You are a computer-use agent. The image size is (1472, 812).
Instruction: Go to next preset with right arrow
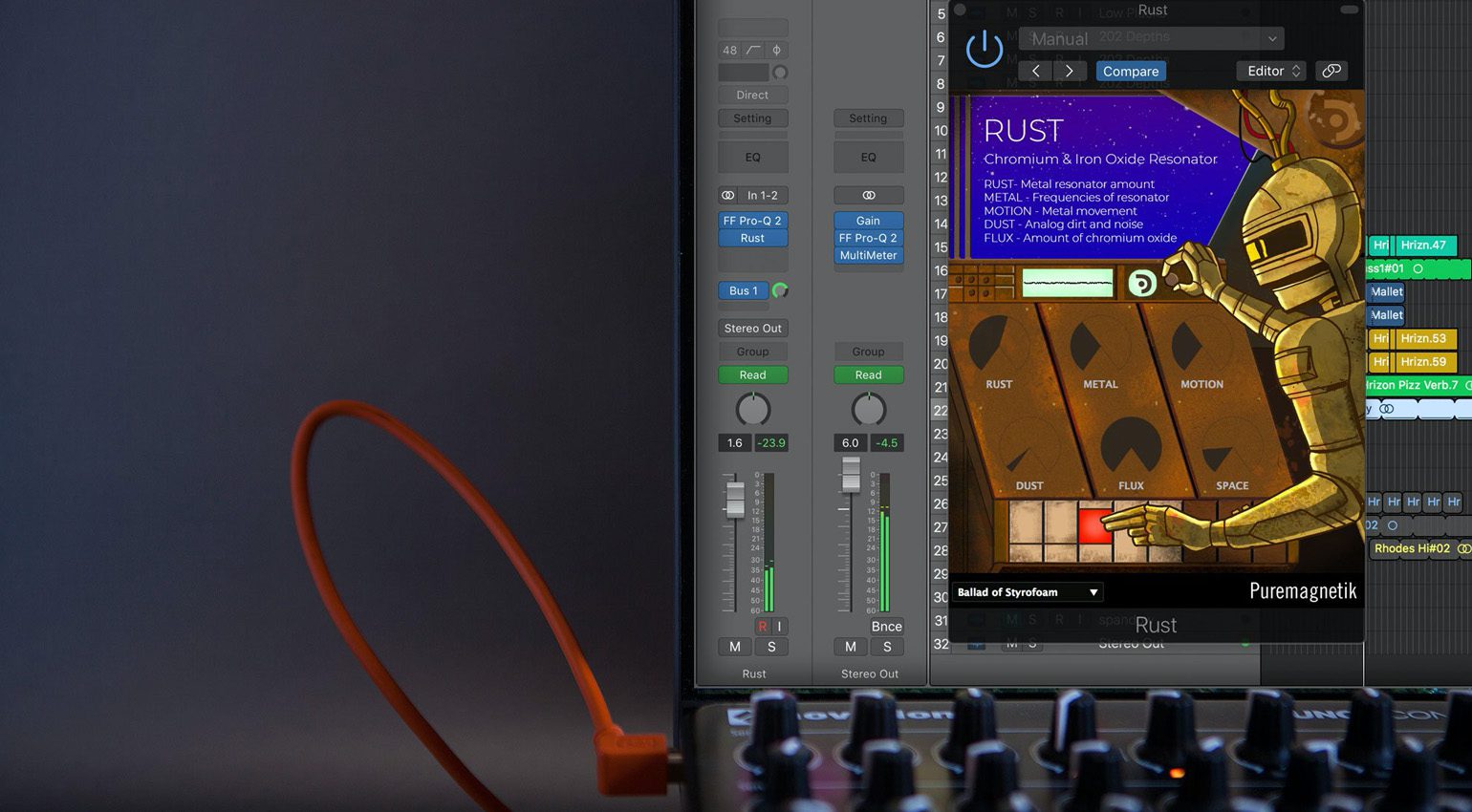1070,71
